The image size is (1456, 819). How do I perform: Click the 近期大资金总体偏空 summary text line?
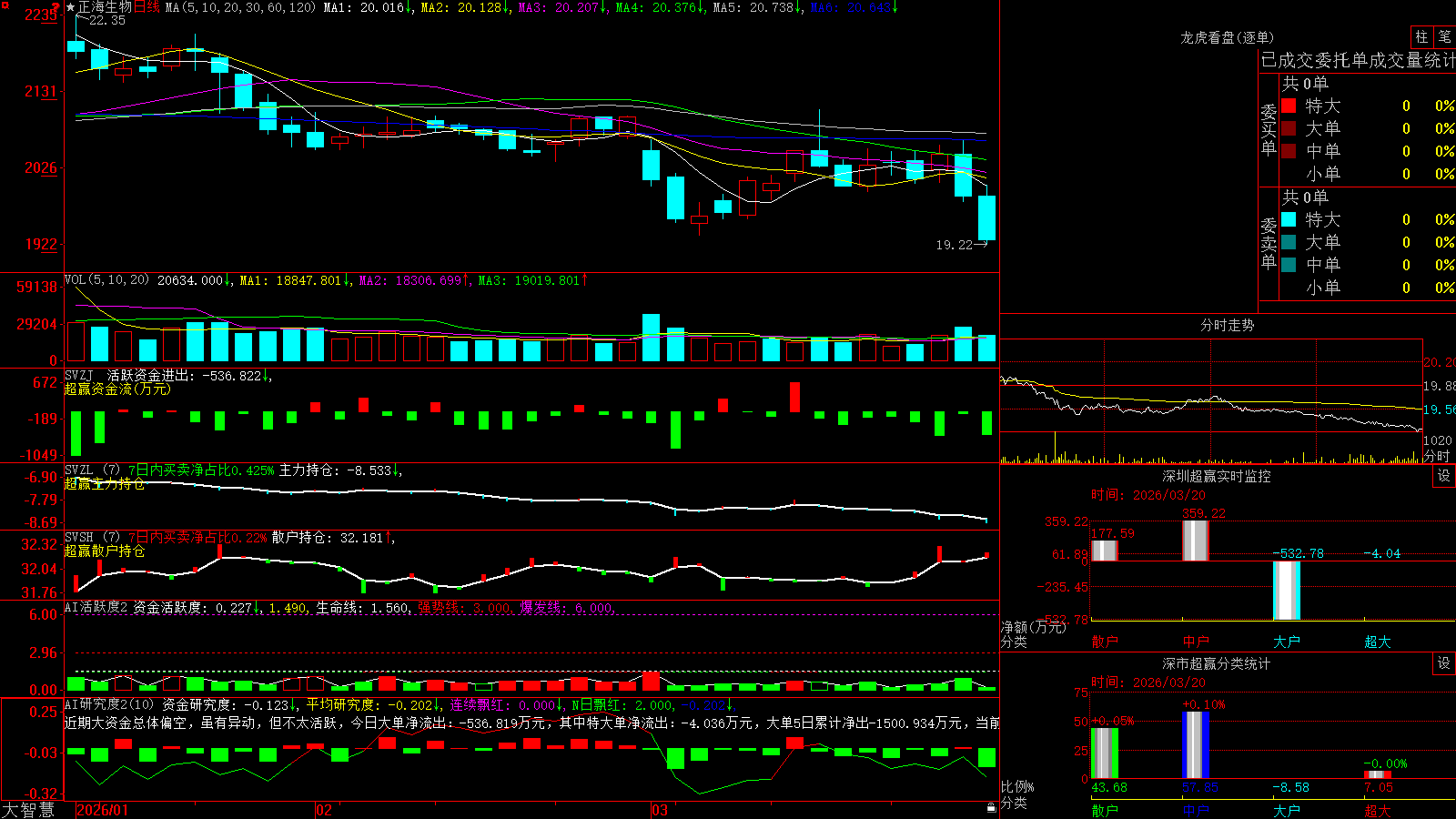pos(531,723)
